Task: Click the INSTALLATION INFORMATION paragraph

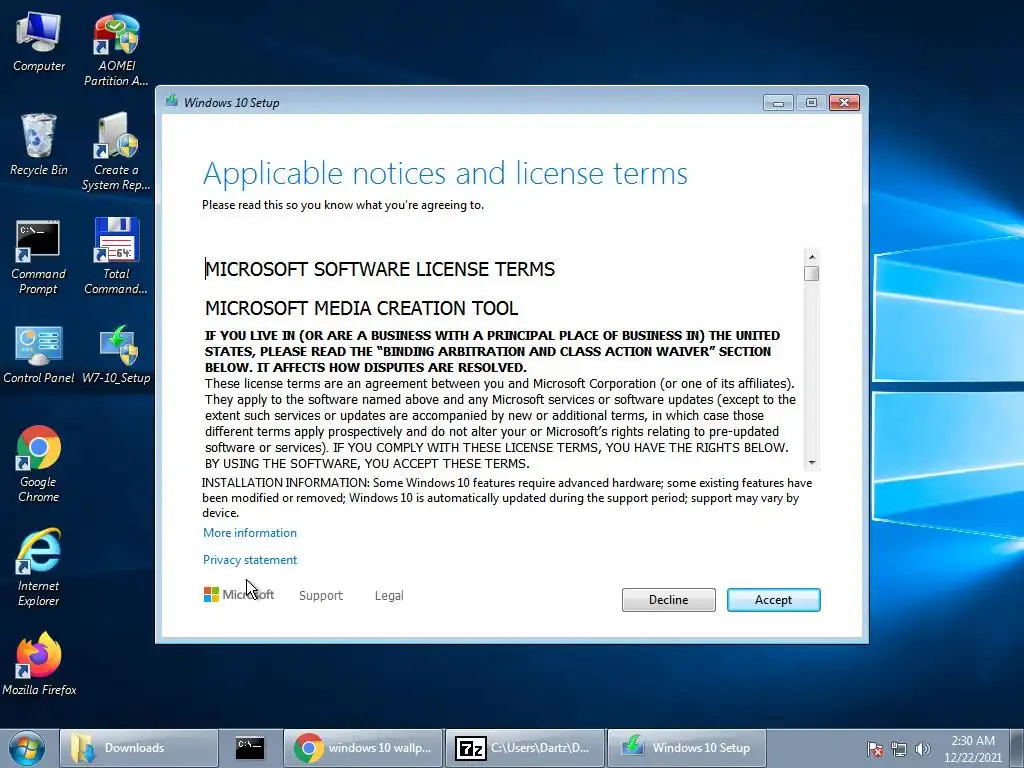Action: click(x=507, y=498)
